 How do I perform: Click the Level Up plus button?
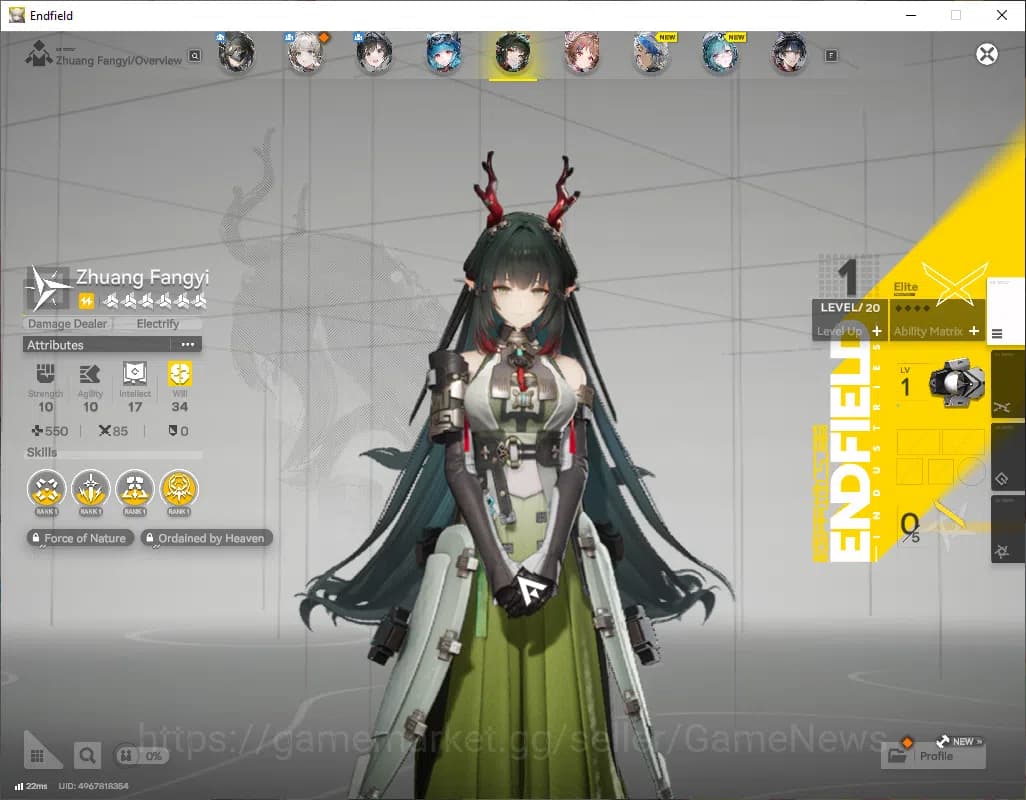[877, 331]
